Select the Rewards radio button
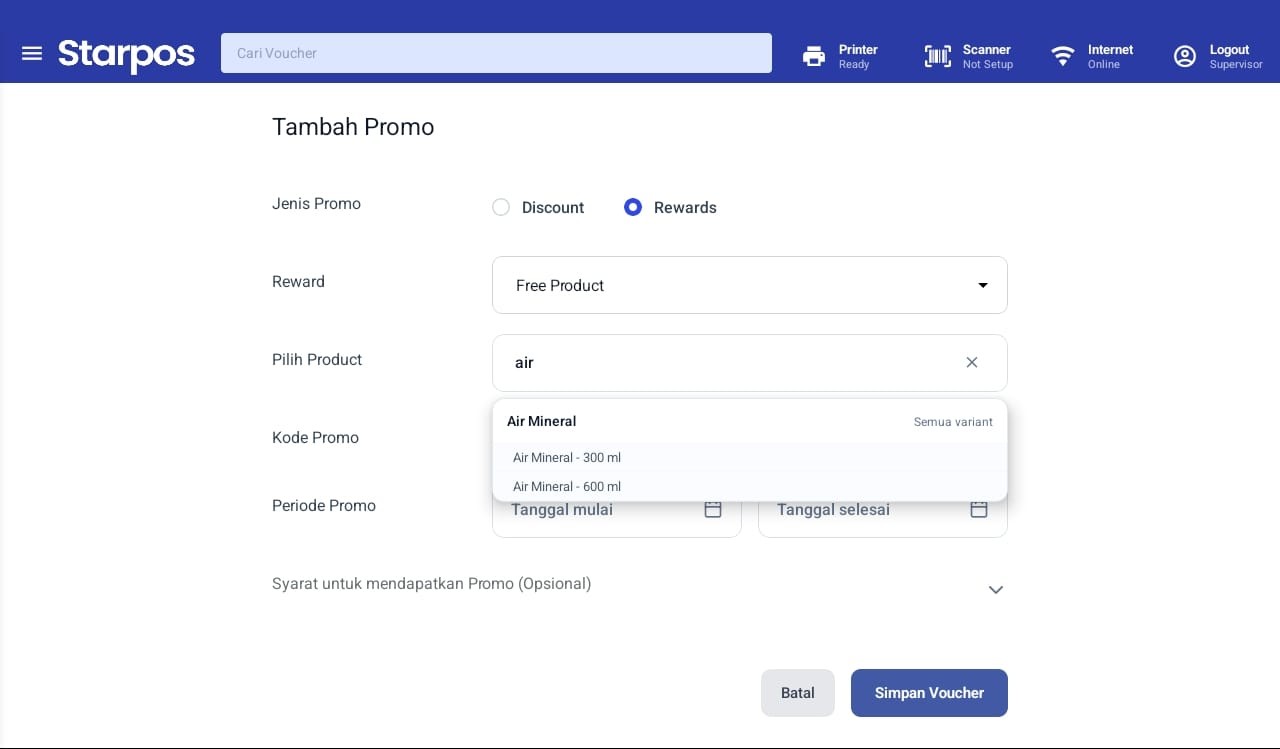Image resolution: width=1280 pixels, height=749 pixels. (633, 207)
